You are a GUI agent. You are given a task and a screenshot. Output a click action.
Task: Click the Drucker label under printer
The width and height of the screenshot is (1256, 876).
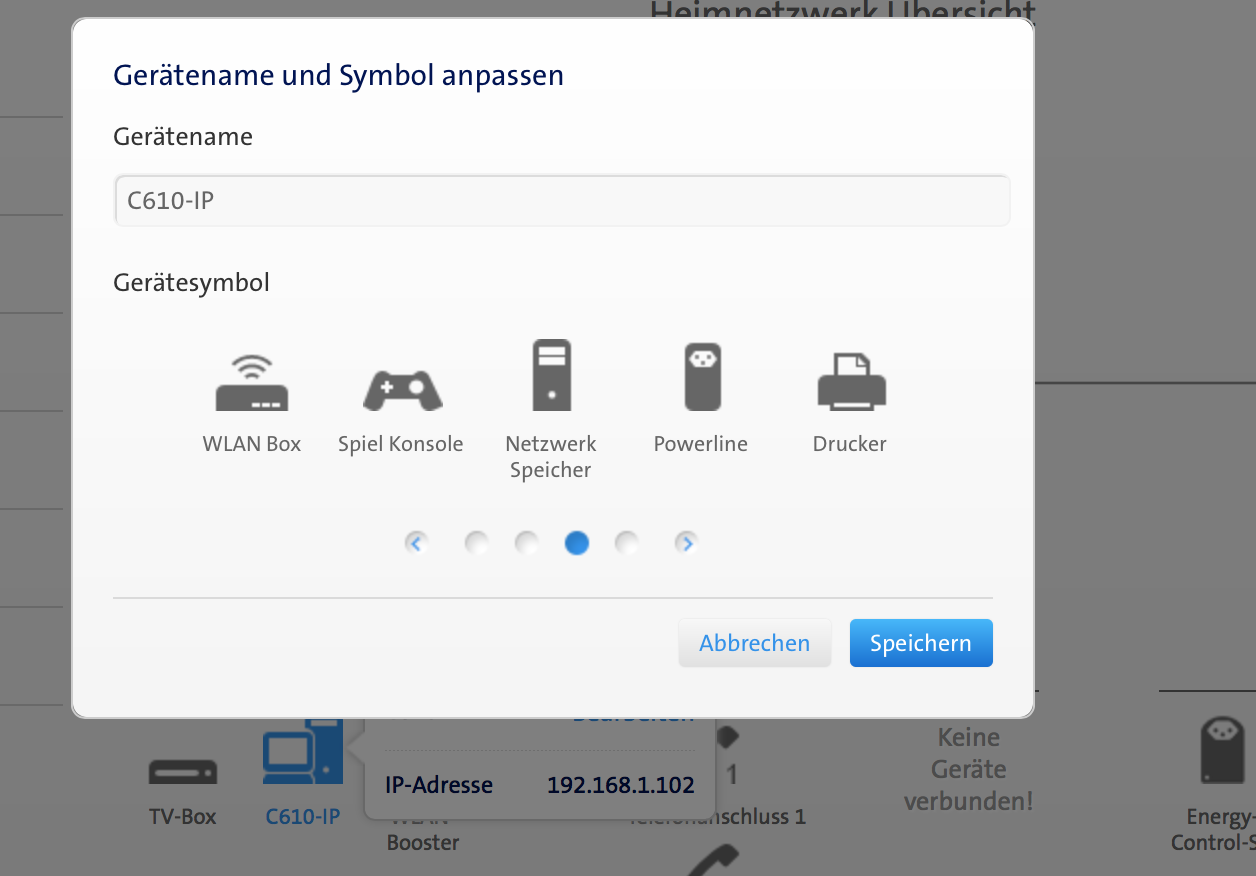pos(850,444)
